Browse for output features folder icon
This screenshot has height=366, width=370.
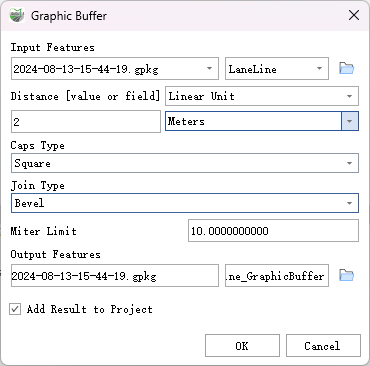tap(346, 275)
